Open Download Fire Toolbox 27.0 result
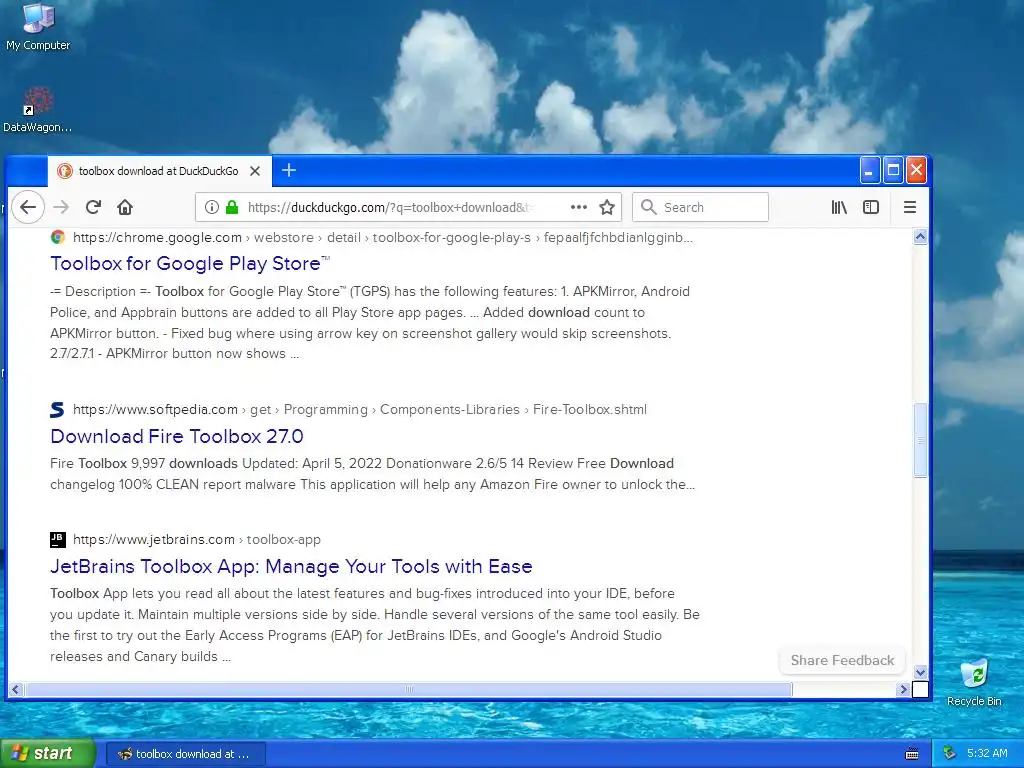1024x768 pixels. coord(177,436)
